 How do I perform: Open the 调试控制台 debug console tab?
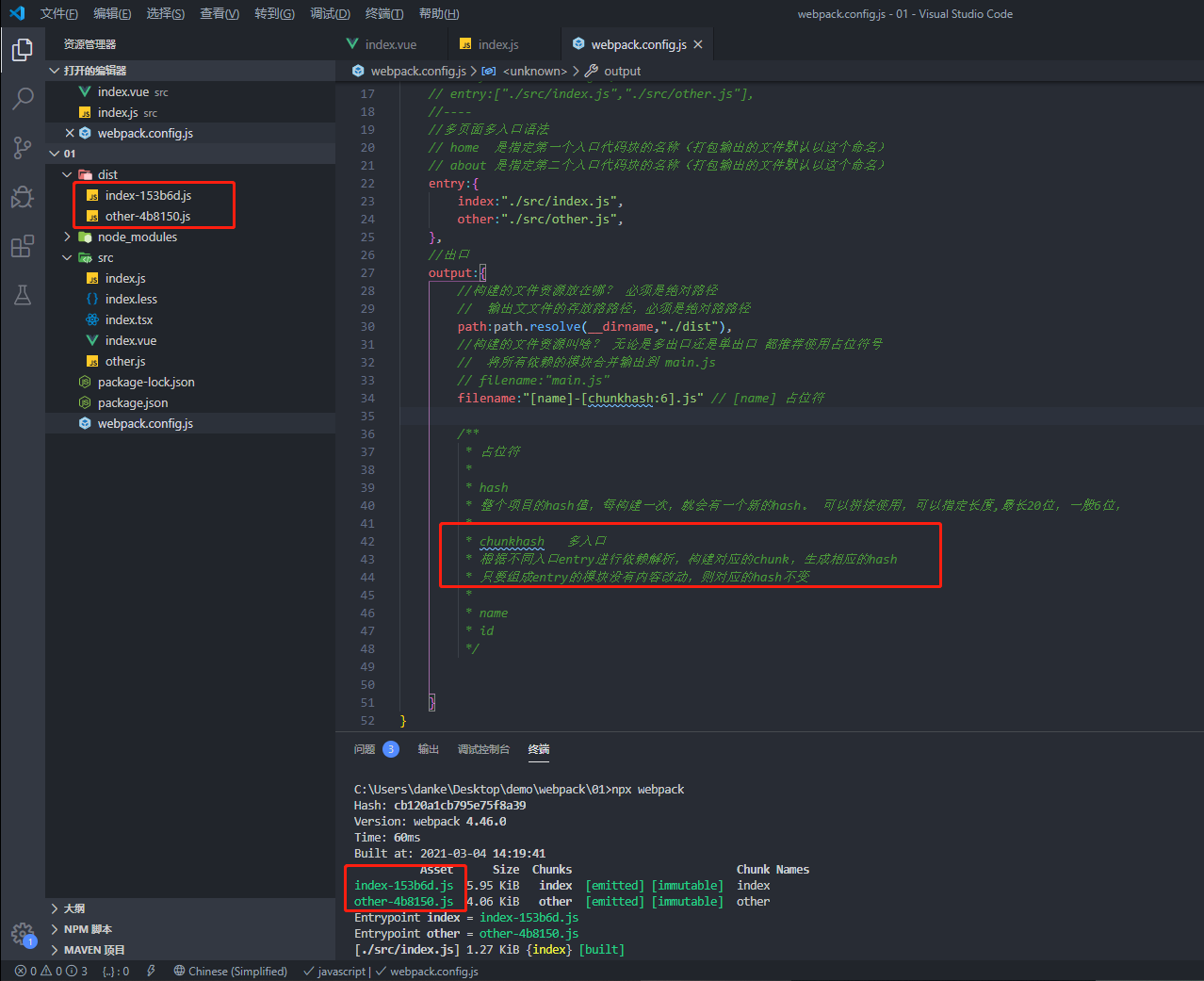pyautogui.click(x=483, y=749)
